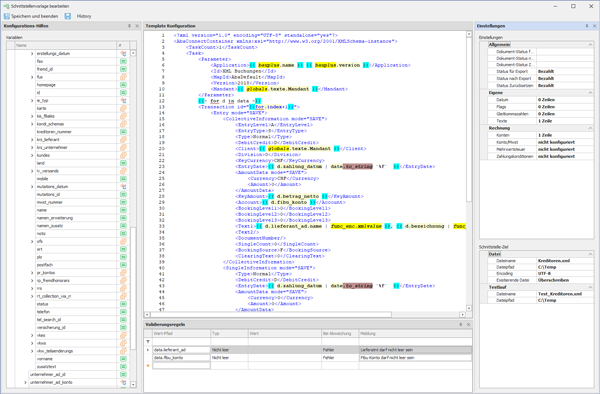Expand the kundes tree node
This screenshot has height=394, width=600.
pos(32,155)
